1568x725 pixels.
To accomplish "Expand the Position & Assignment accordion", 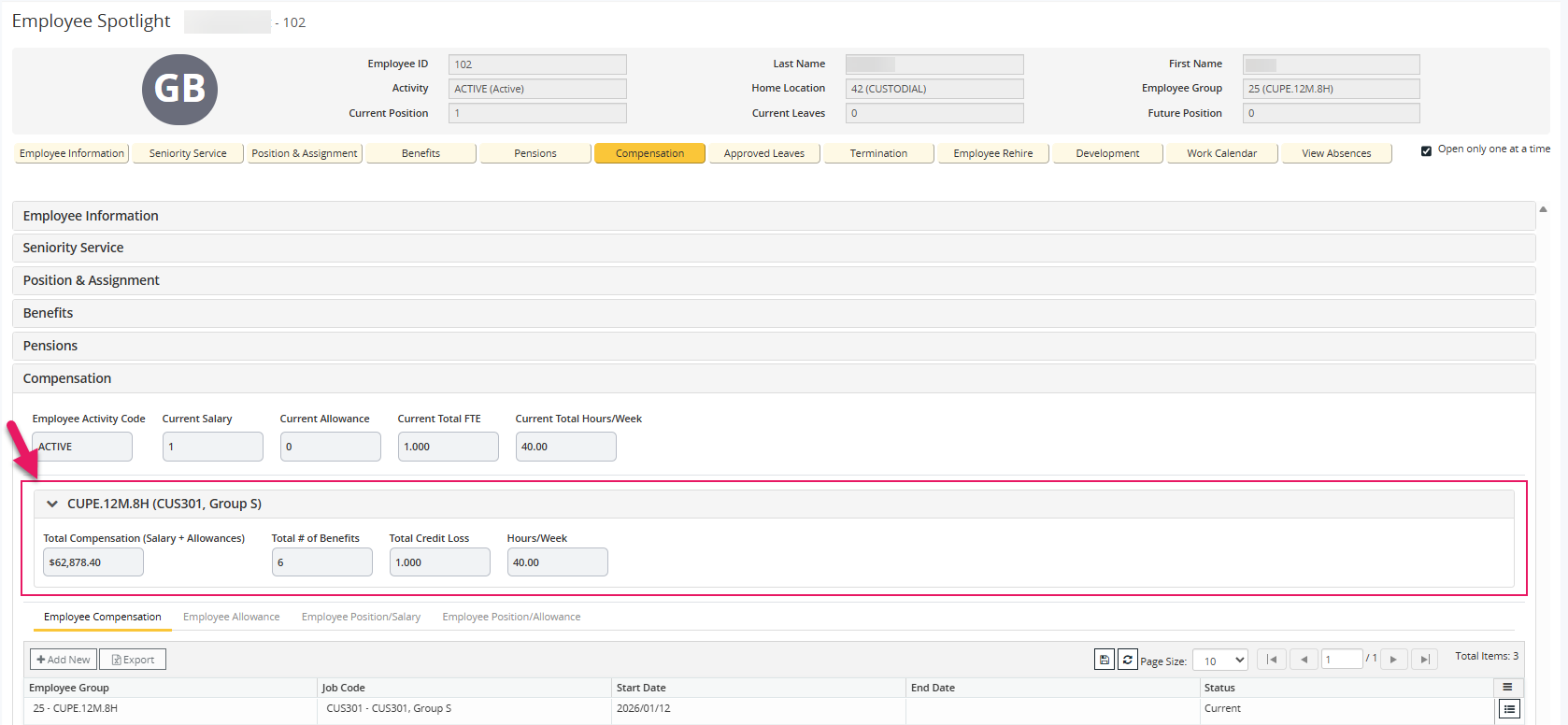I will pyautogui.click(x=774, y=280).
